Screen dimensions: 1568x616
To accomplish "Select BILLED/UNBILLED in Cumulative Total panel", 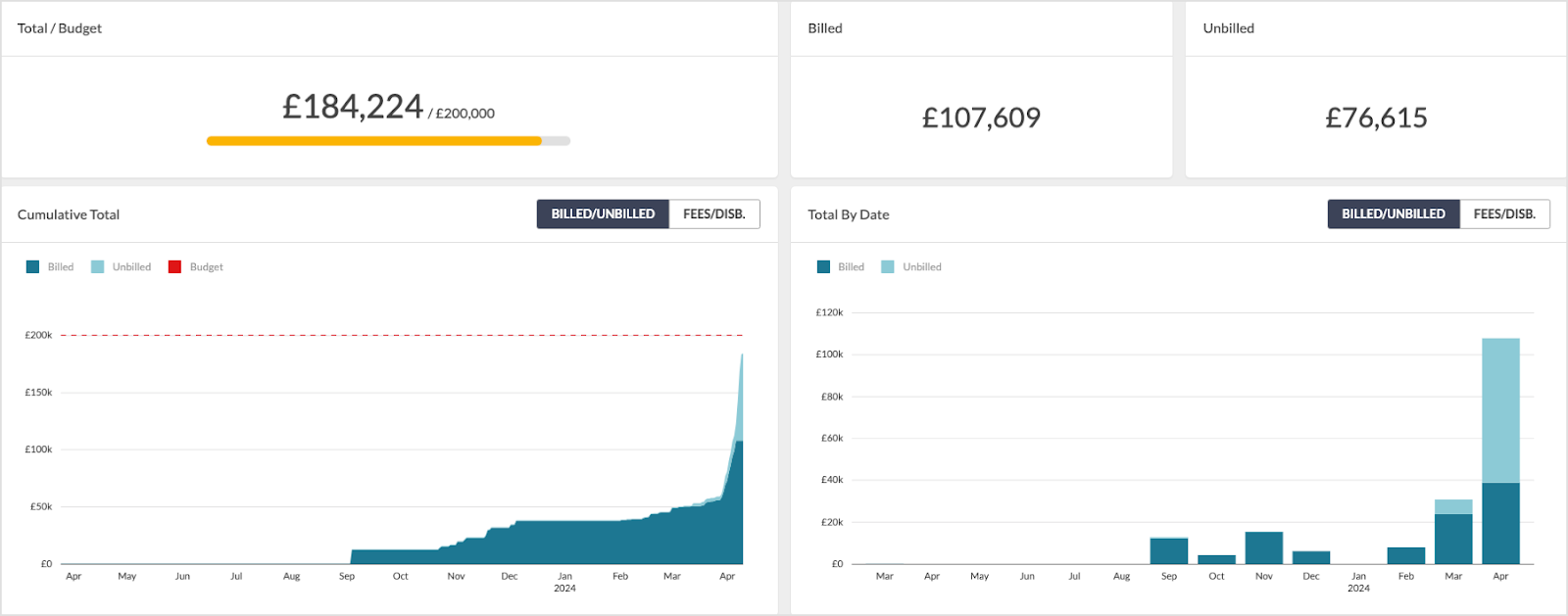I will [603, 214].
